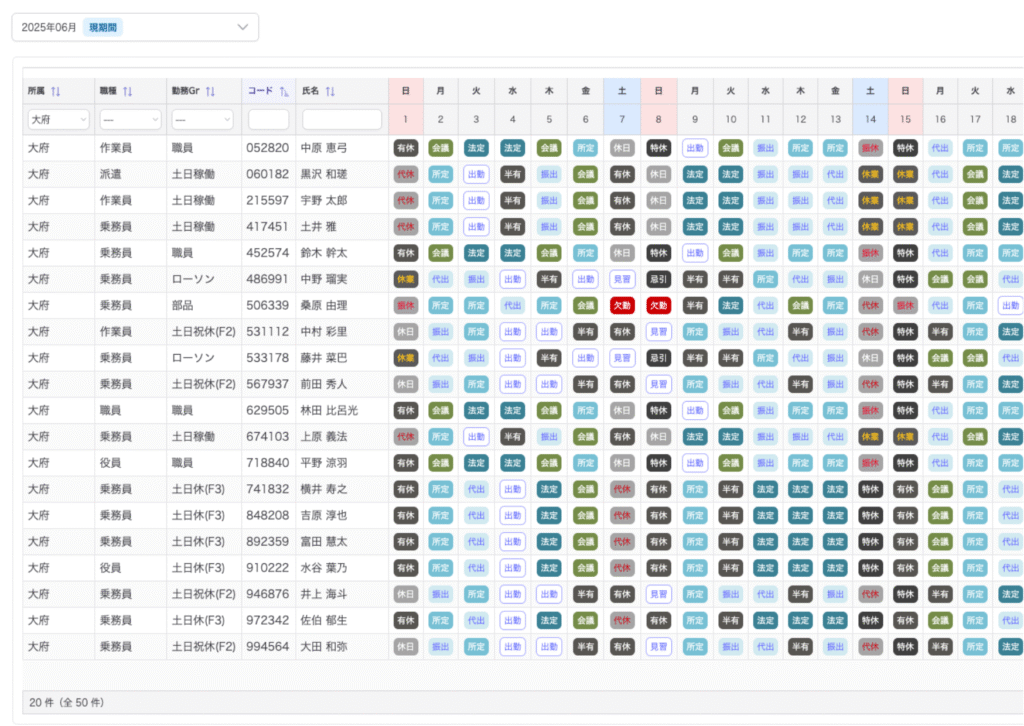Sort employees by 氏名 column

click(330, 92)
